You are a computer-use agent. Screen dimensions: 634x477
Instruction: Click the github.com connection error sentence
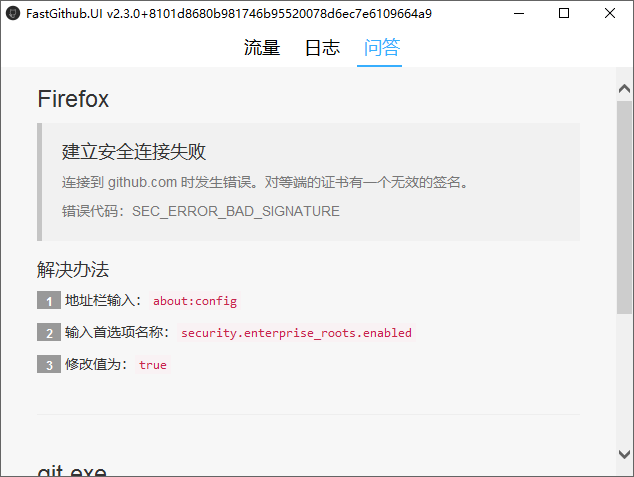tap(265, 182)
